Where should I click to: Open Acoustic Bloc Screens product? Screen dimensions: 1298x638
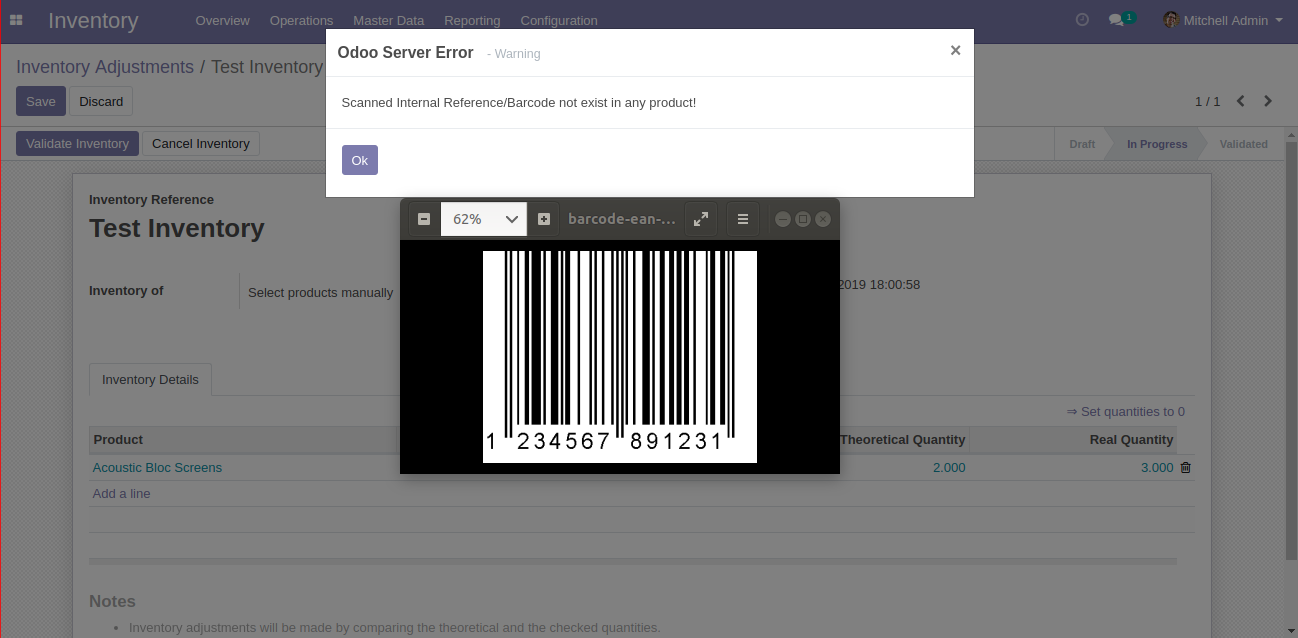pyautogui.click(x=157, y=467)
